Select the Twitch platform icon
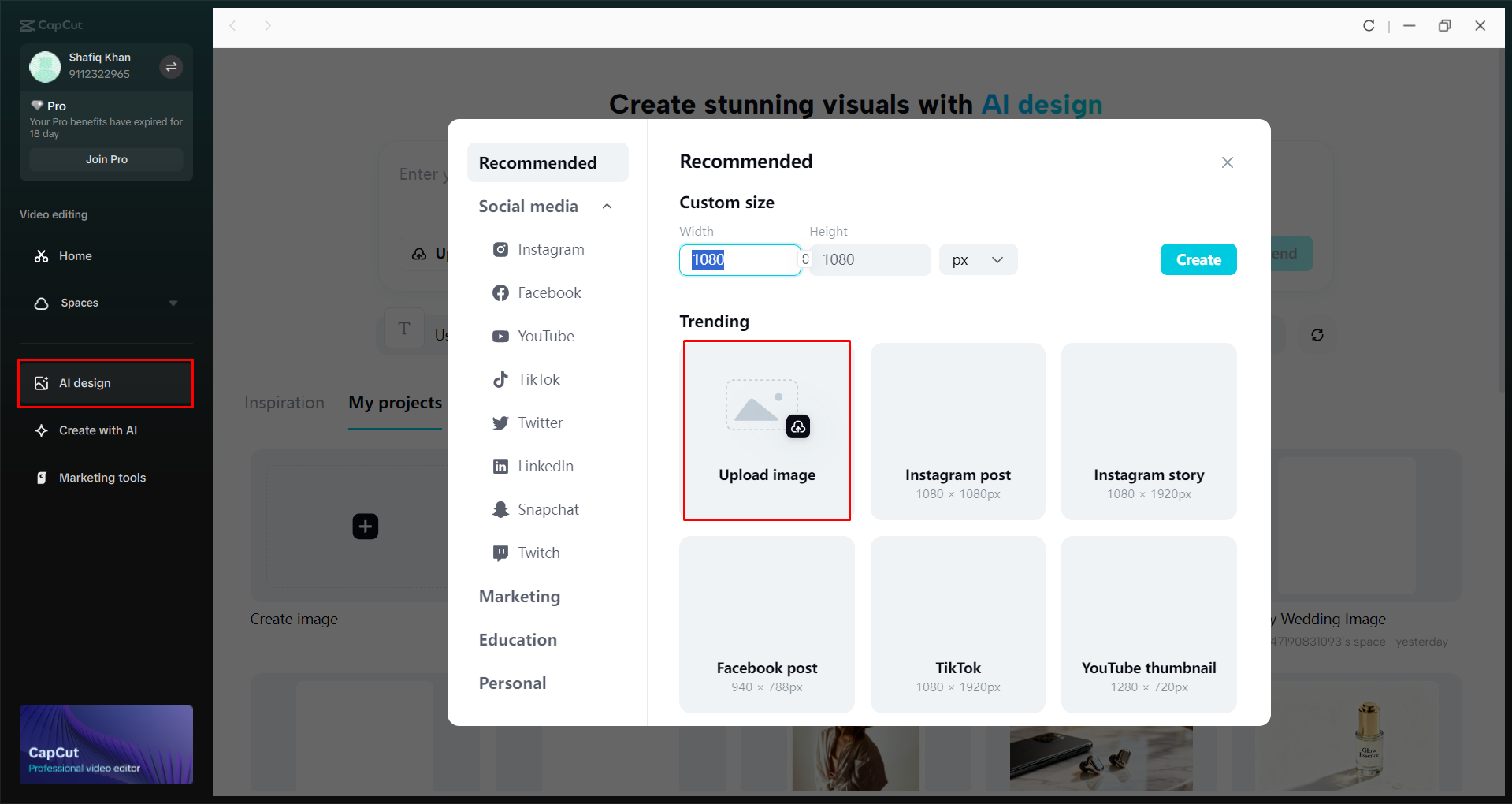Image resolution: width=1512 pixels, height=804 pixels. coord(501,553)
